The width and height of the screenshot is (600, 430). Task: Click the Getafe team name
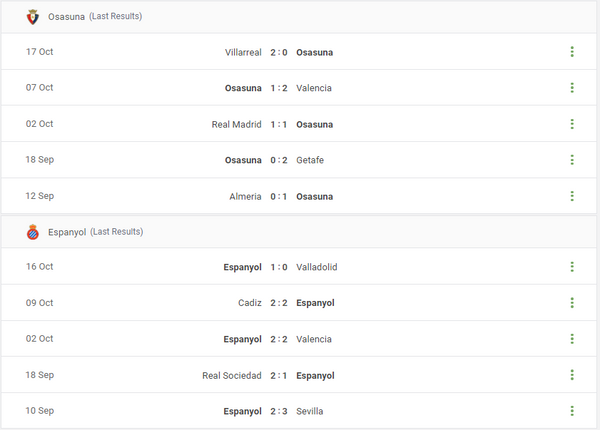click(x=310, y=160)
